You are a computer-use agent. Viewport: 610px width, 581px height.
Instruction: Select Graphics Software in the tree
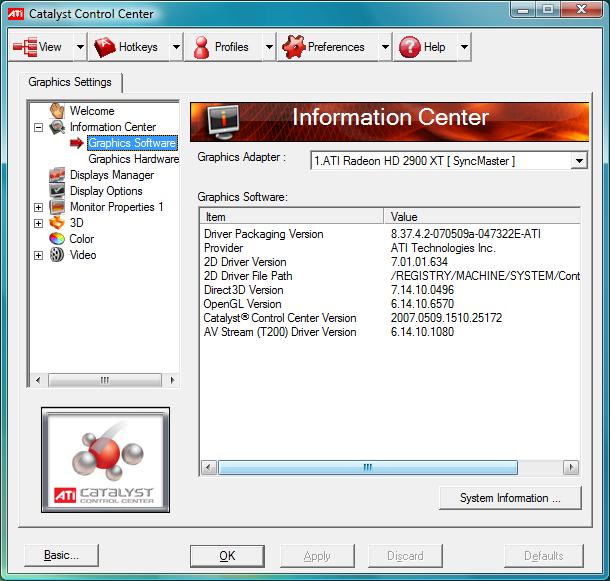pos(132,143)
